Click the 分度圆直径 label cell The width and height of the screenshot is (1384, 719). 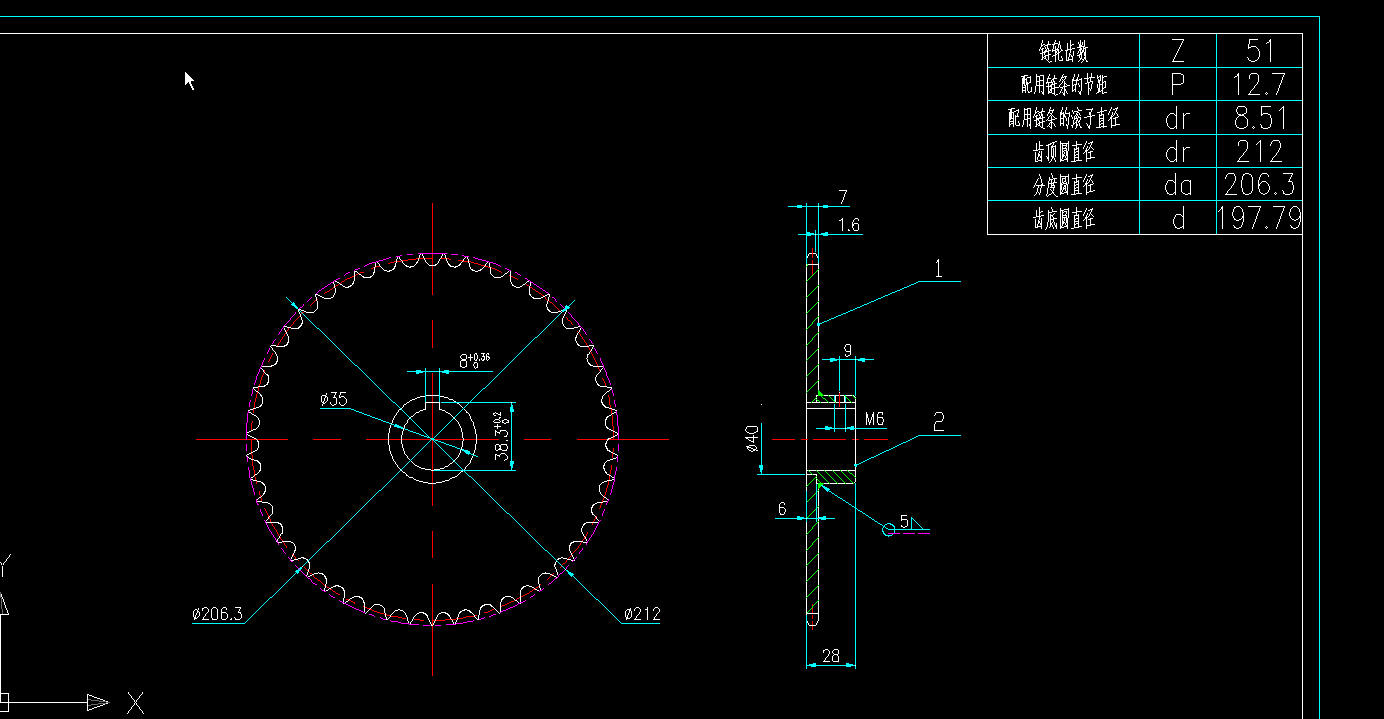[x=1063, y=185]
